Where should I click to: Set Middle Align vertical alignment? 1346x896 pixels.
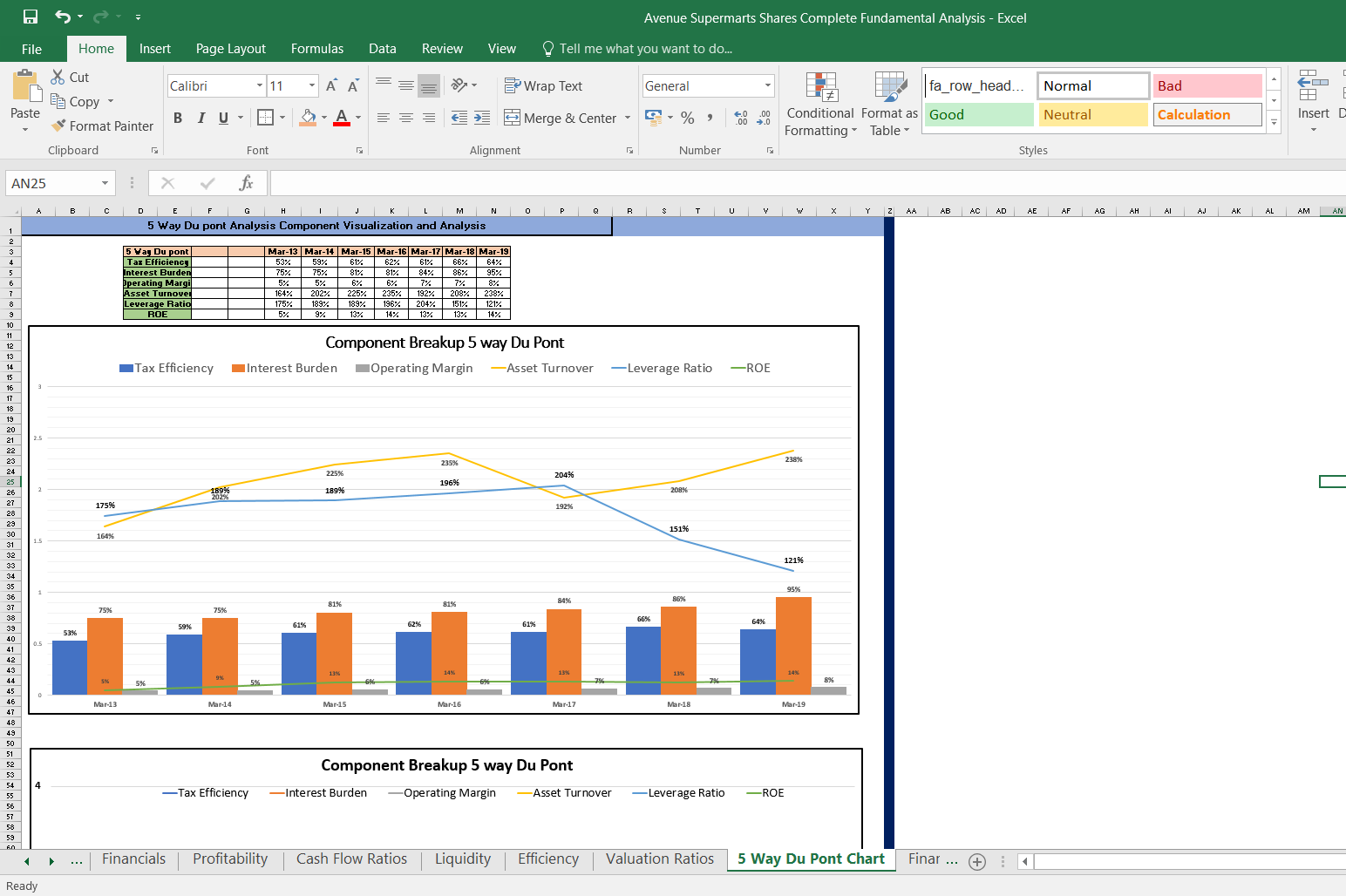tap(406, 85)
